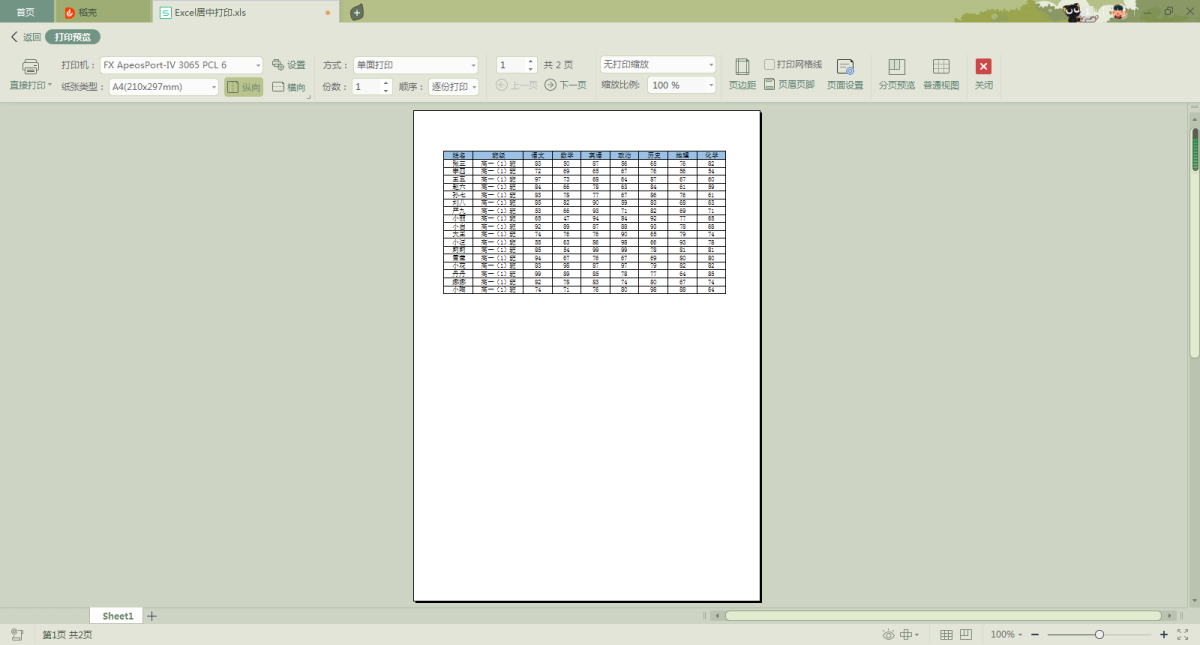1200x645 pixels.
Task: Select 横向 landscape orientation
Action: pyautogui.click(x=289, y=87)
